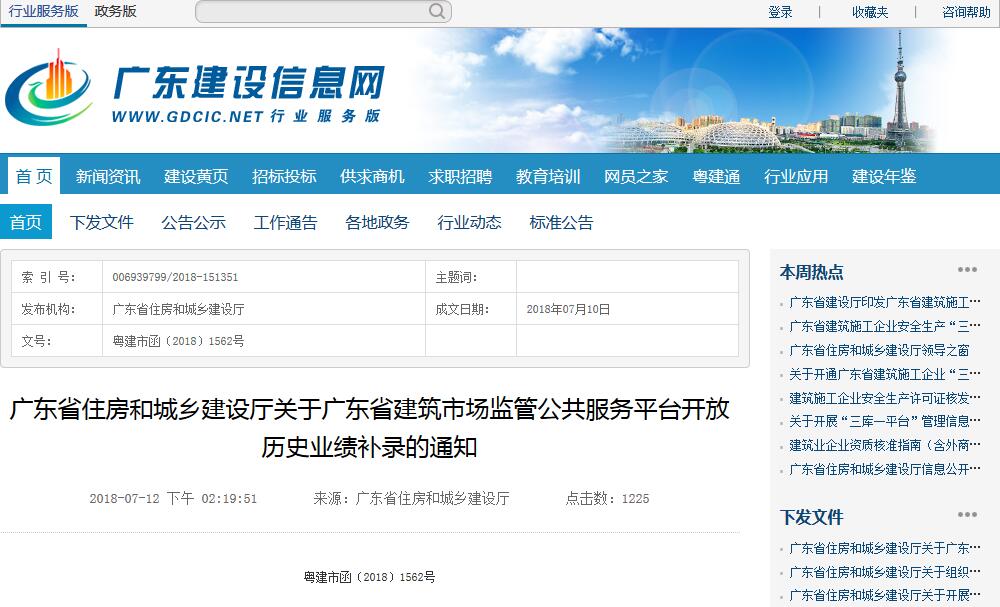Open link 广东省住房和城乡建设厅信息公开
This screenshot has width=1000, height=607.
click(885, 469)
